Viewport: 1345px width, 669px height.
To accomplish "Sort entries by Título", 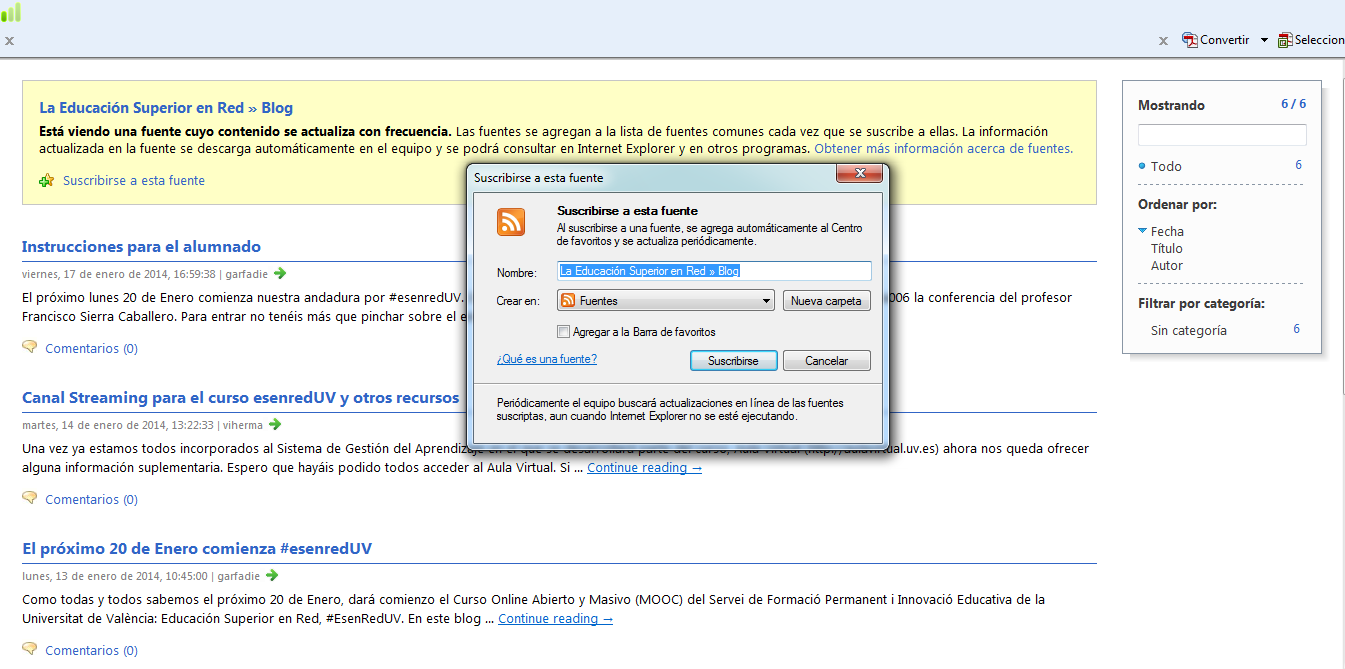I will pos(1166,248).
